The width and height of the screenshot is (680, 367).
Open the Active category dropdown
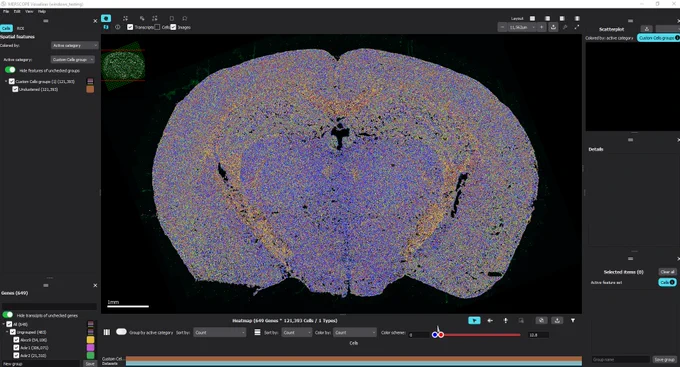[72, 59]
